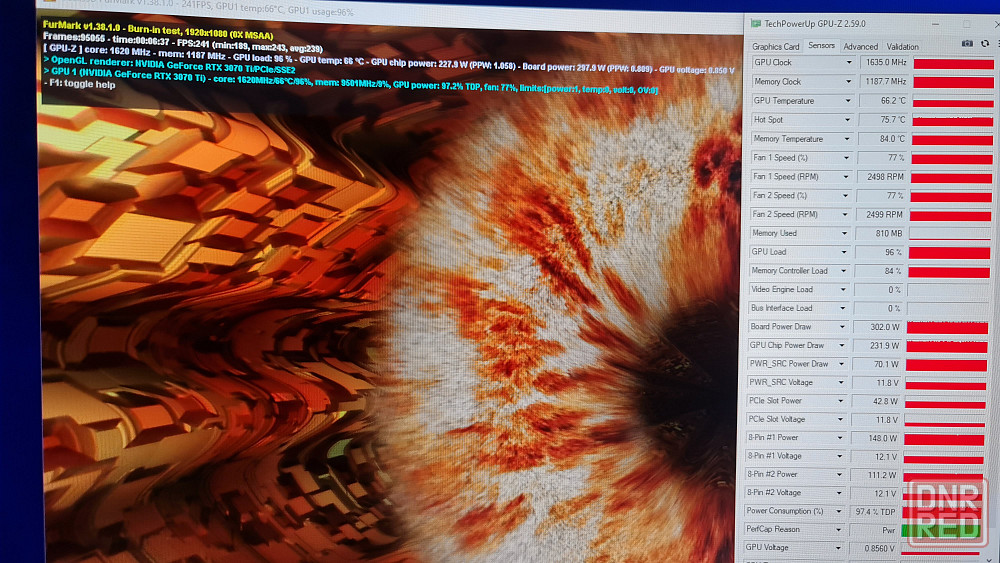Expand the PerfCap Reason dropdown

[838, 529]
